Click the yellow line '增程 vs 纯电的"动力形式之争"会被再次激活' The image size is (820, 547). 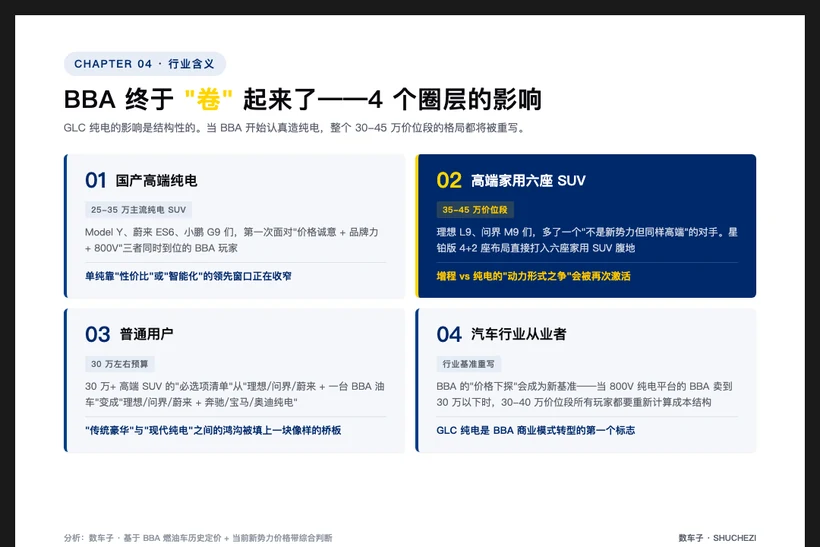pyautogui.click(x=533, y=276)
